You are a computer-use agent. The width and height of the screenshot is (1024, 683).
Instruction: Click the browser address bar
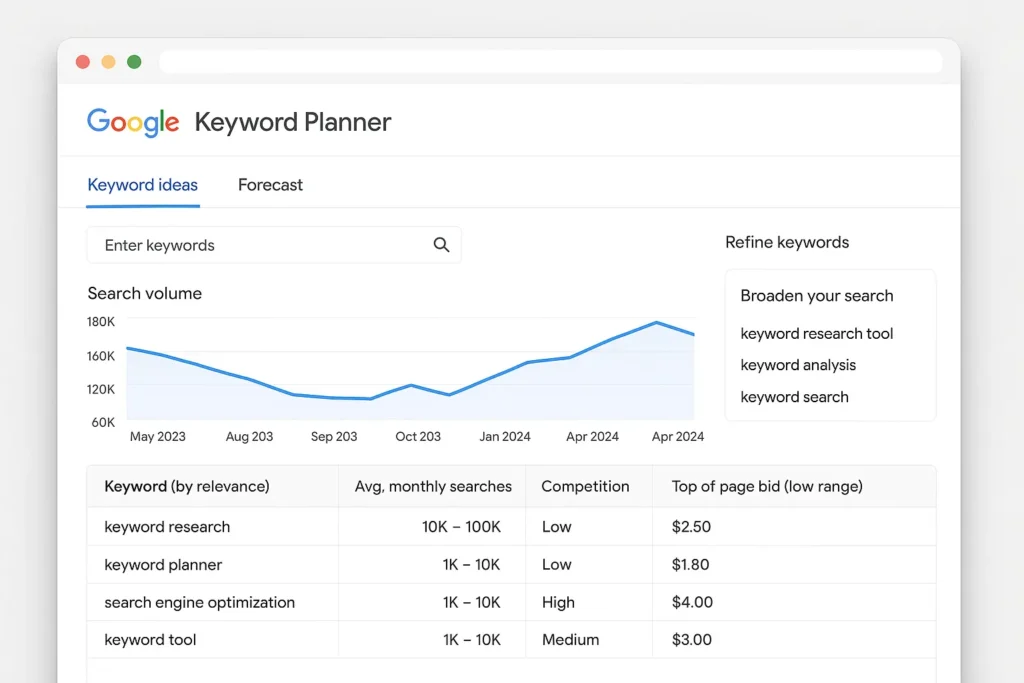point(552,61)
